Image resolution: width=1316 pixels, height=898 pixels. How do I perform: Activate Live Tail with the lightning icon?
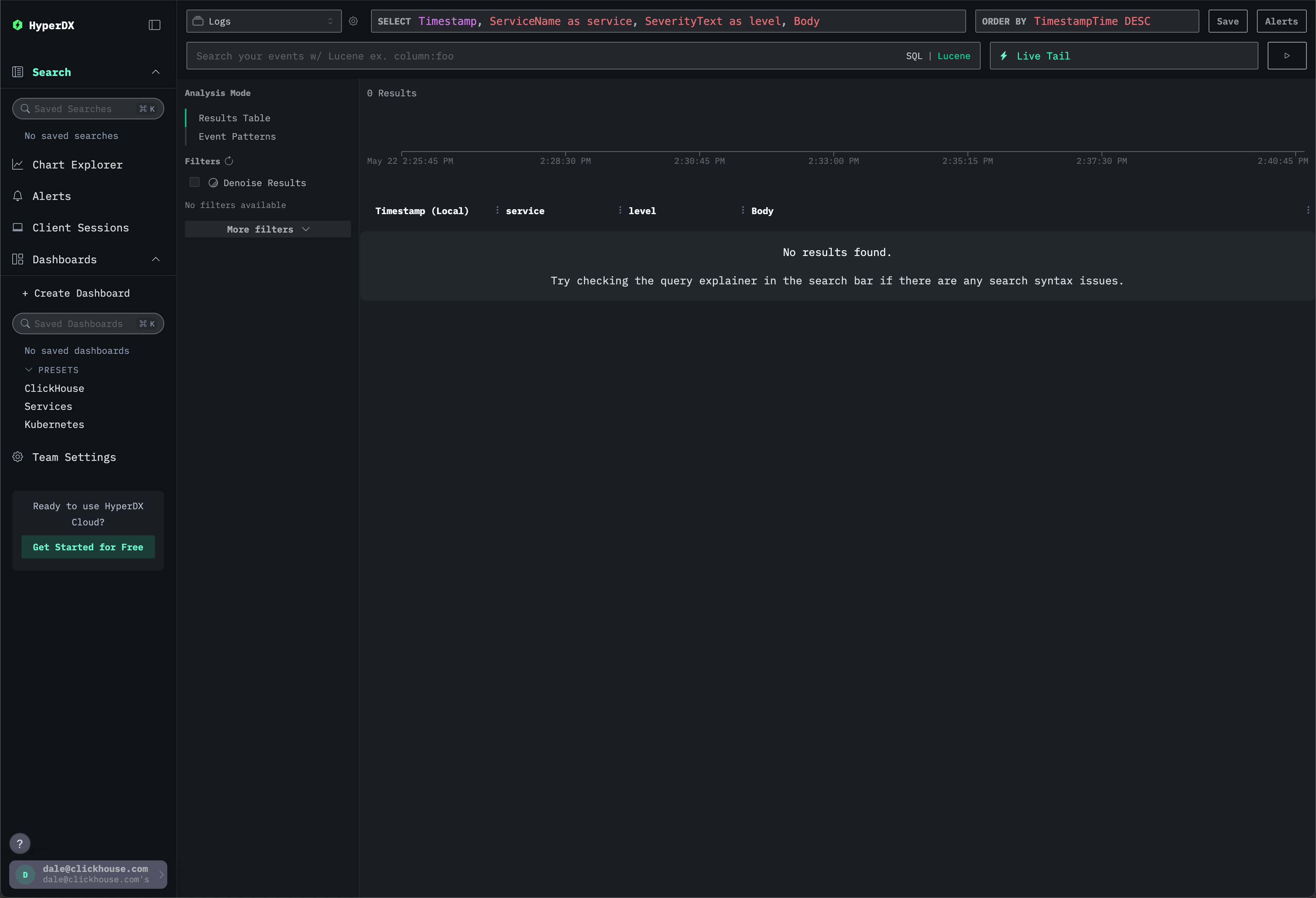1004,56
